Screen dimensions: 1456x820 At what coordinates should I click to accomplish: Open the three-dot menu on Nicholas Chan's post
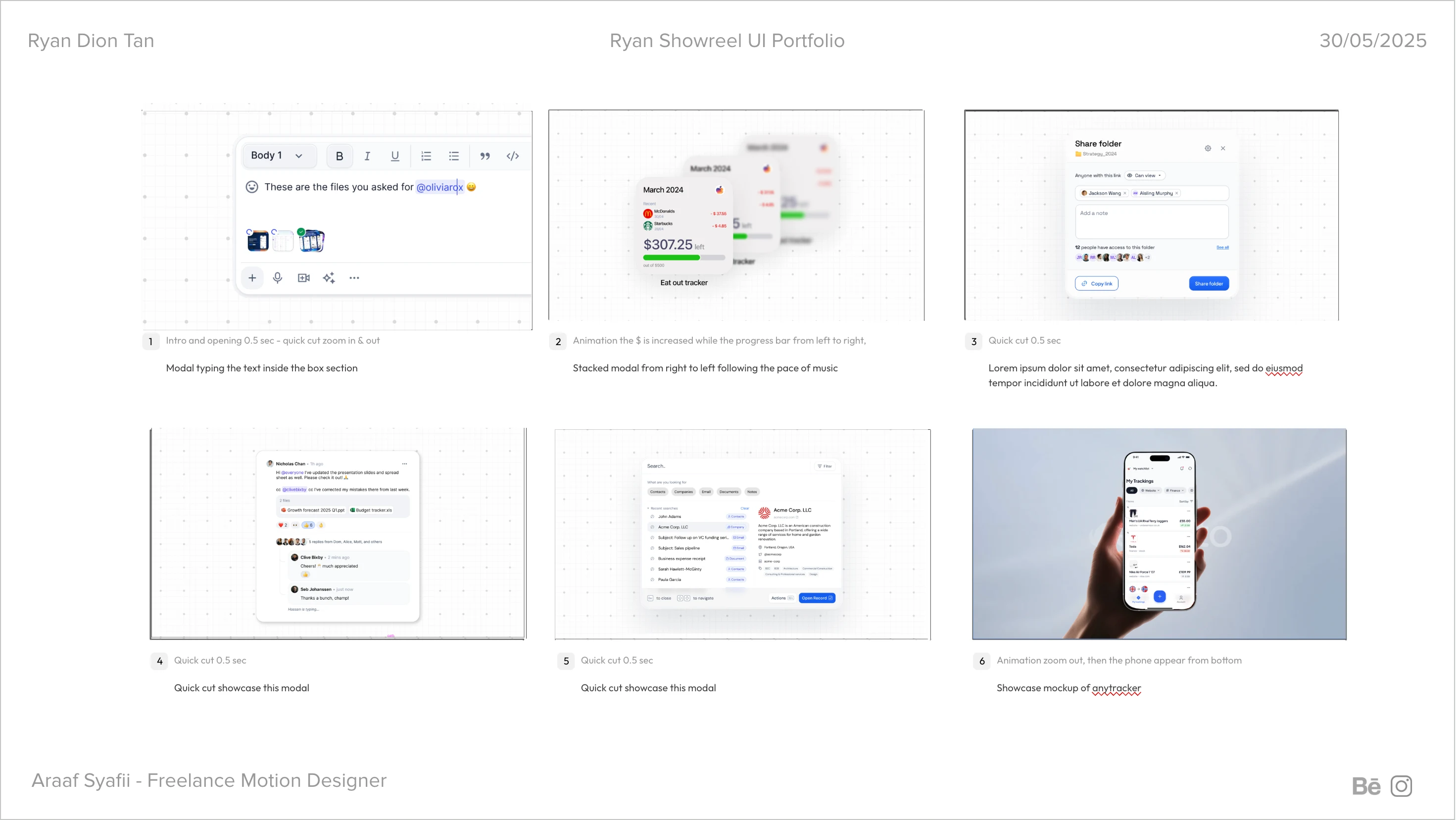click(x=405, y=463)
